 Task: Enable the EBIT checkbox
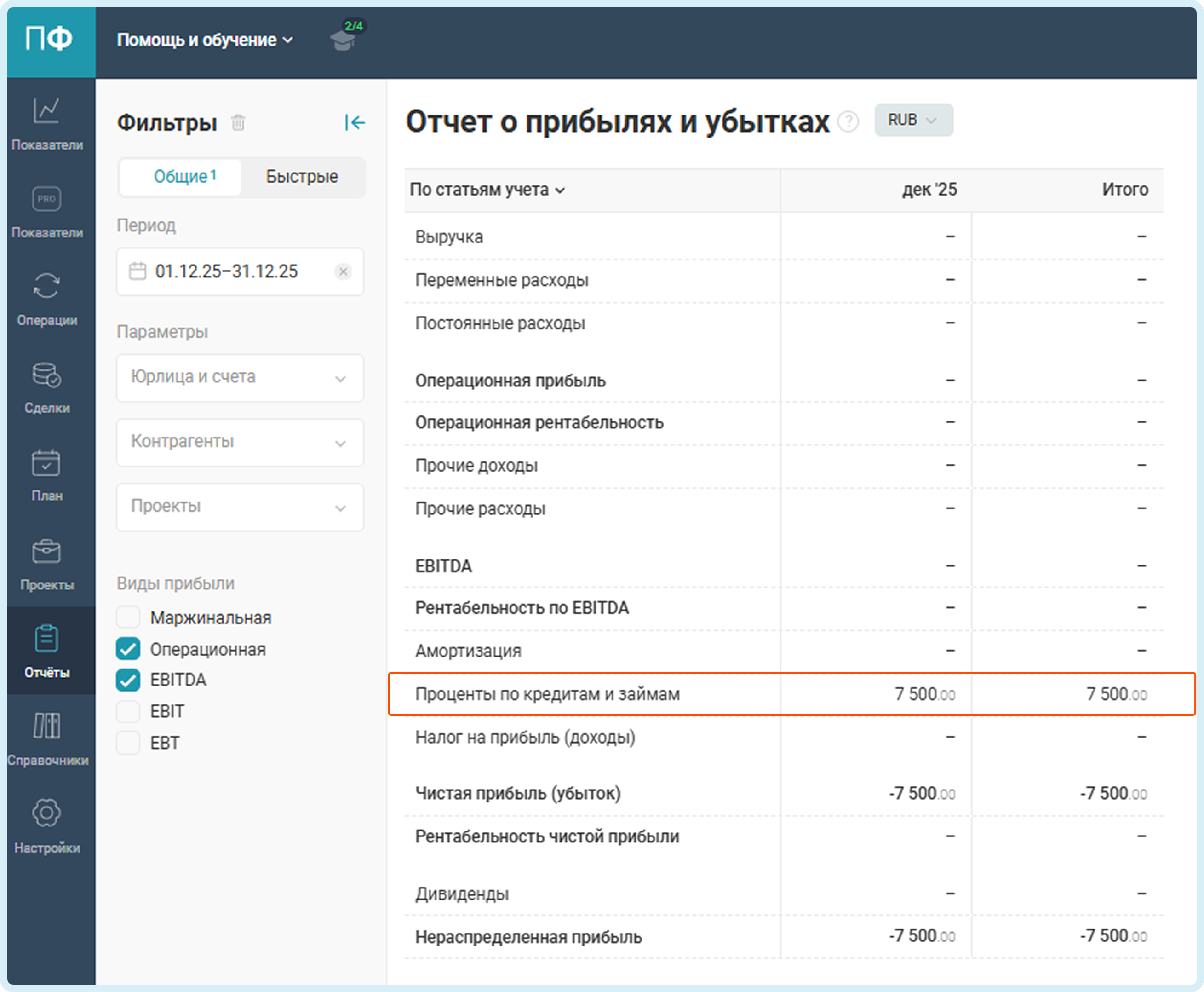pyautogui.click(x=128, y=711)
